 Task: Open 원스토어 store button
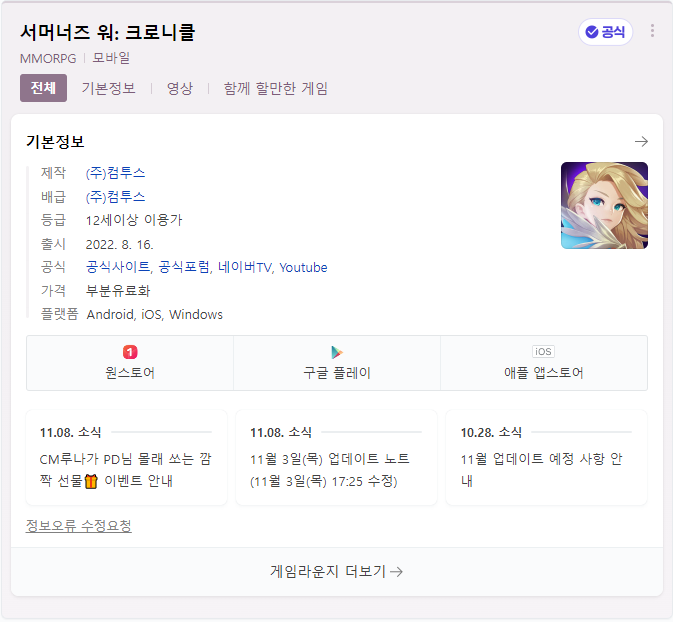(130, 363)
